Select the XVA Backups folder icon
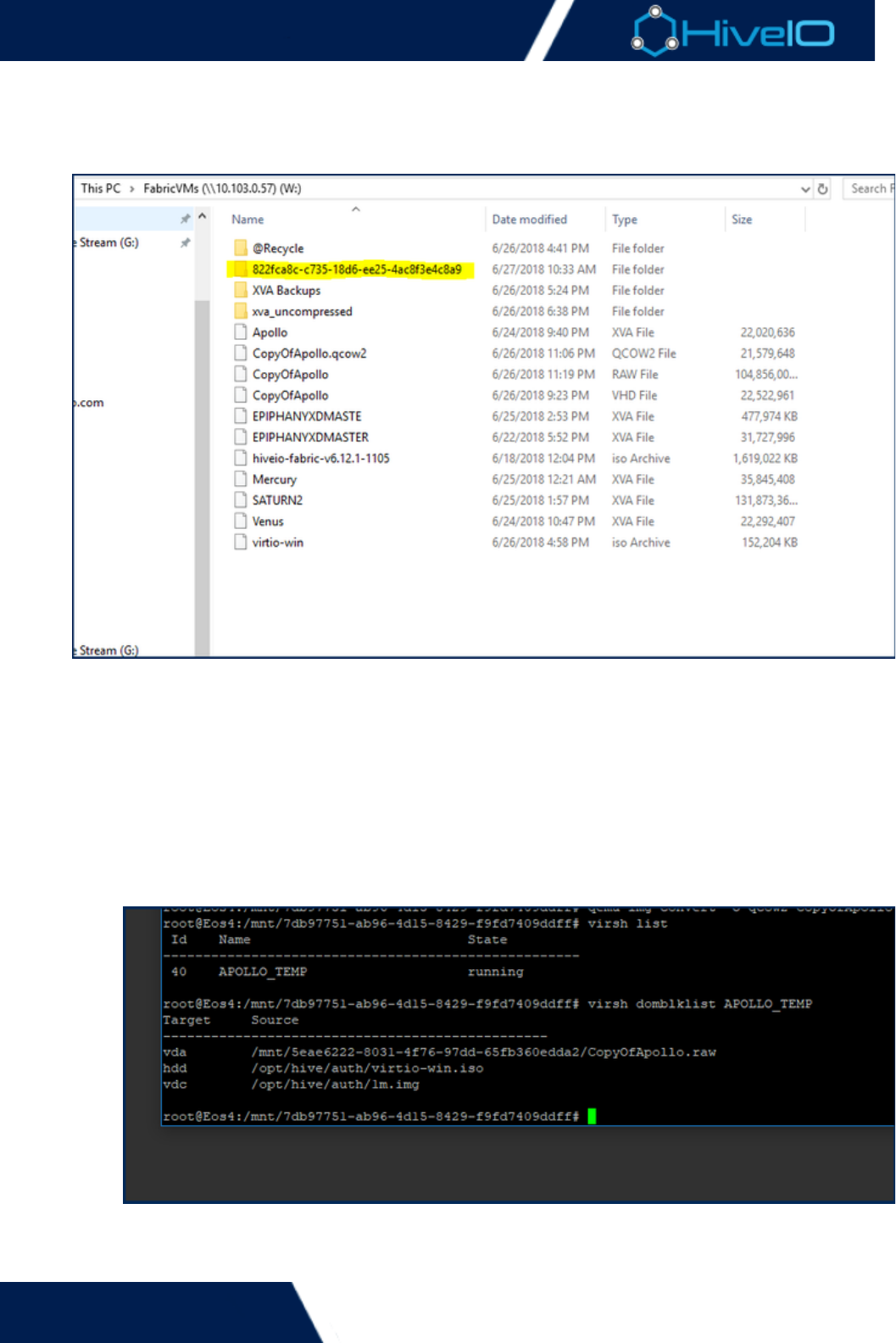 (241, 290)
